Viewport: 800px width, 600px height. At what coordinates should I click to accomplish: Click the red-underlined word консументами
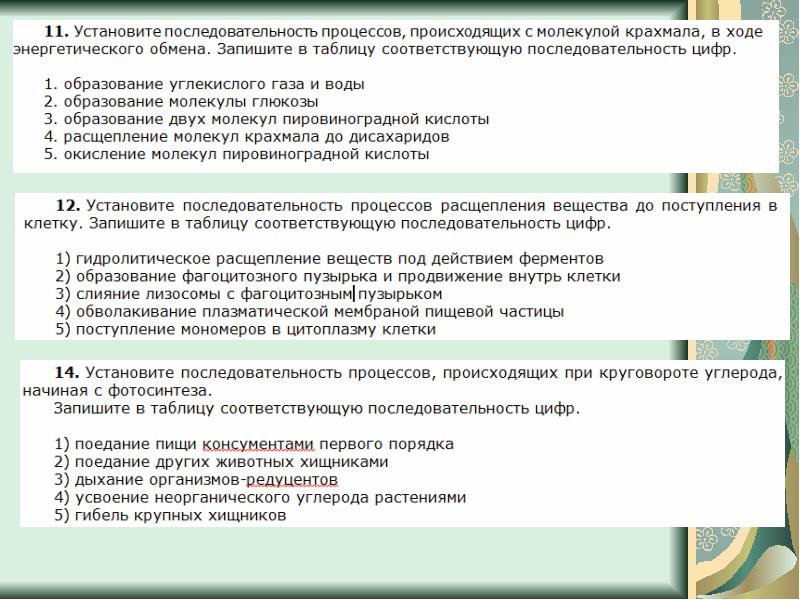tap(259, 444)
